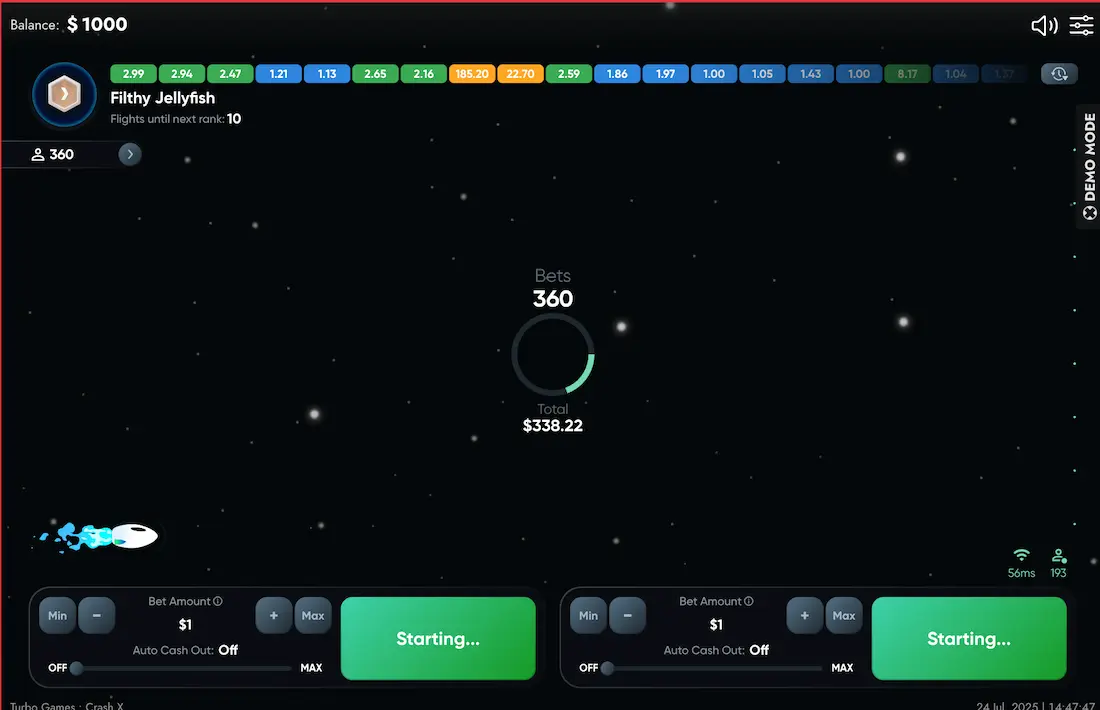Image resolution: width=1100 pixels, height=710 pixels.
Task: Select the 185.20 multiplier from history
Action: pos(471,73)
